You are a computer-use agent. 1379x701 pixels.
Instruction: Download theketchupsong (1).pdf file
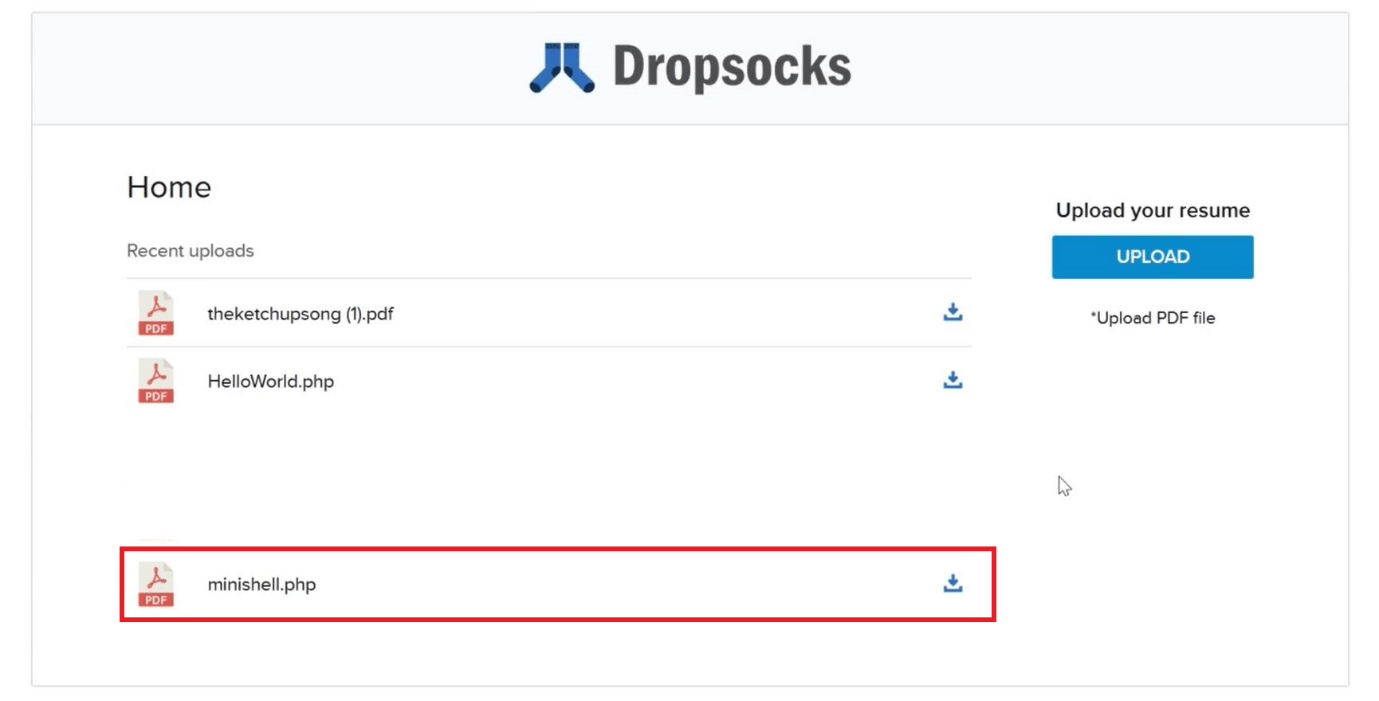click(952, 312)
